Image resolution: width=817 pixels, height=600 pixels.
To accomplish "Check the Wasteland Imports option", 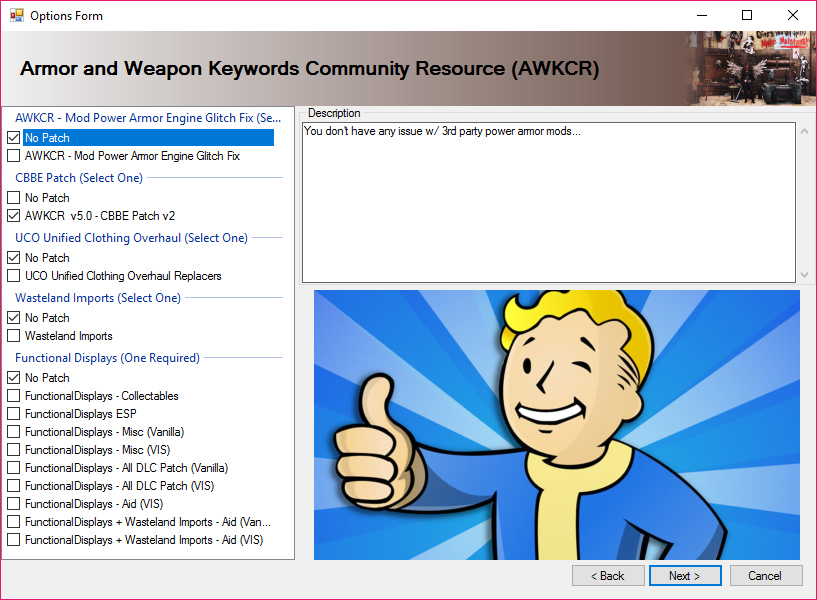I will [14, 336].
